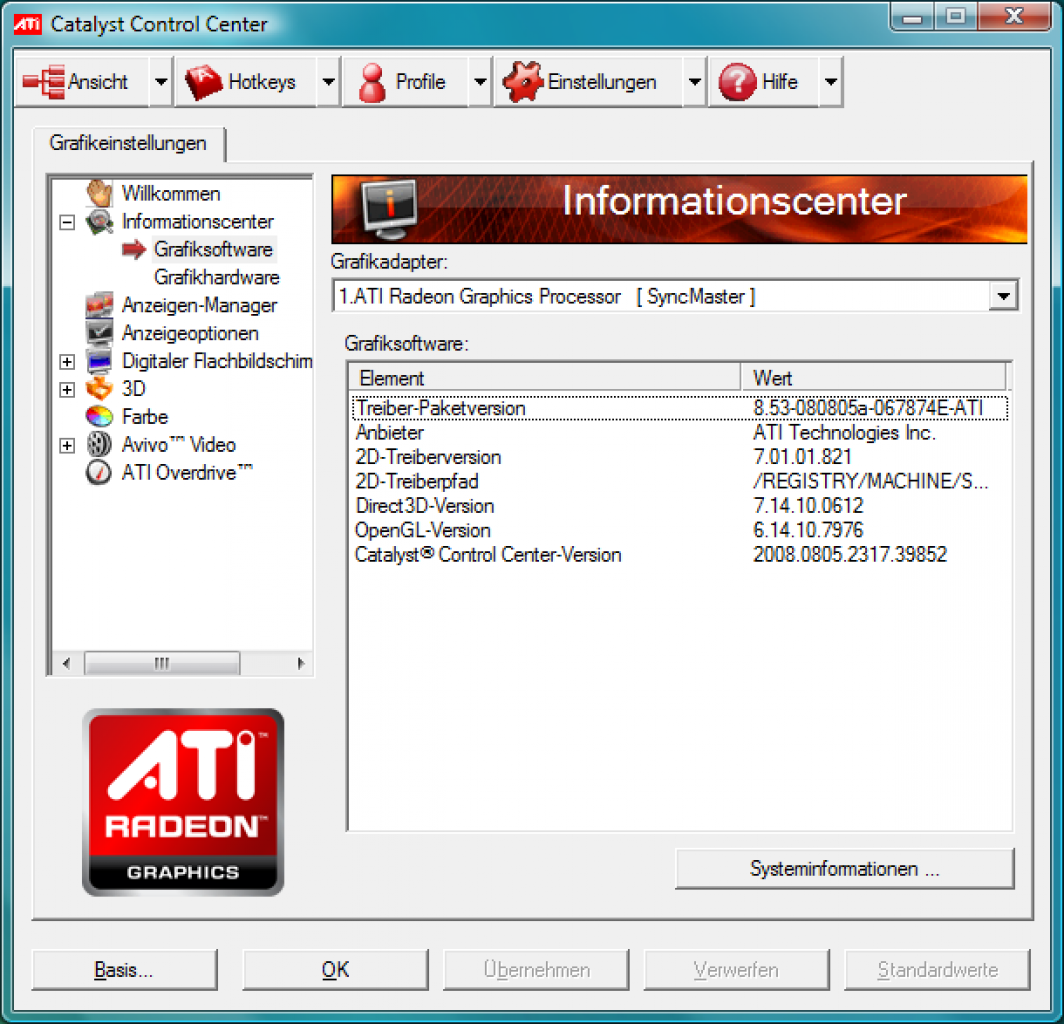Click the 3D cube icon
Screen dimensions: 1064x1024
pyautogui.click(x=99, y=389)
